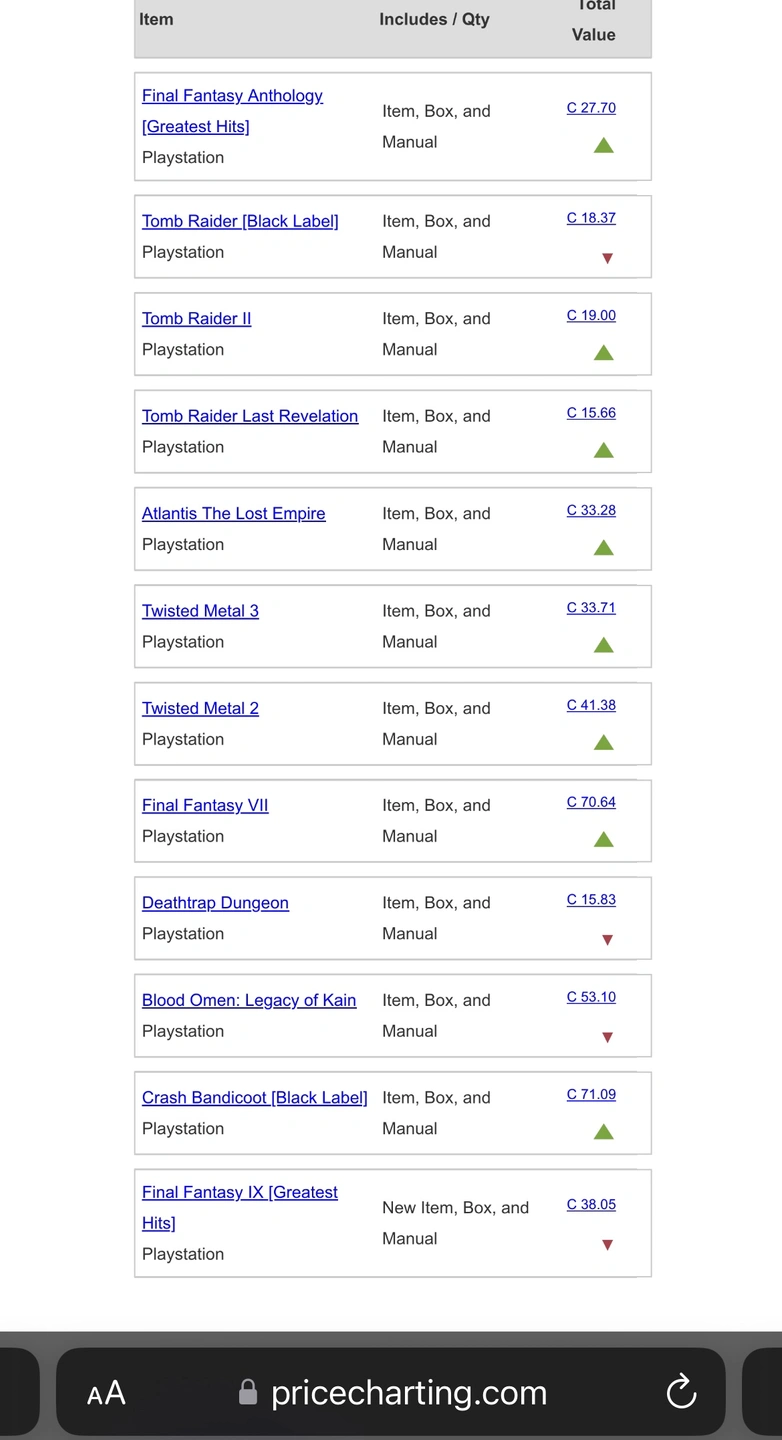Tap the green up arrow for Crash Bandicoot
Screen dimensions: 782x1440
(x=603, y=1132)
